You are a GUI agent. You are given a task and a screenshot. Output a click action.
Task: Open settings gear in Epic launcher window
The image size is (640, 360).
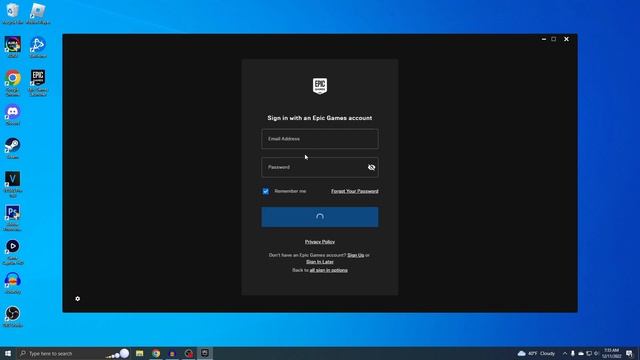coord(78,299)
